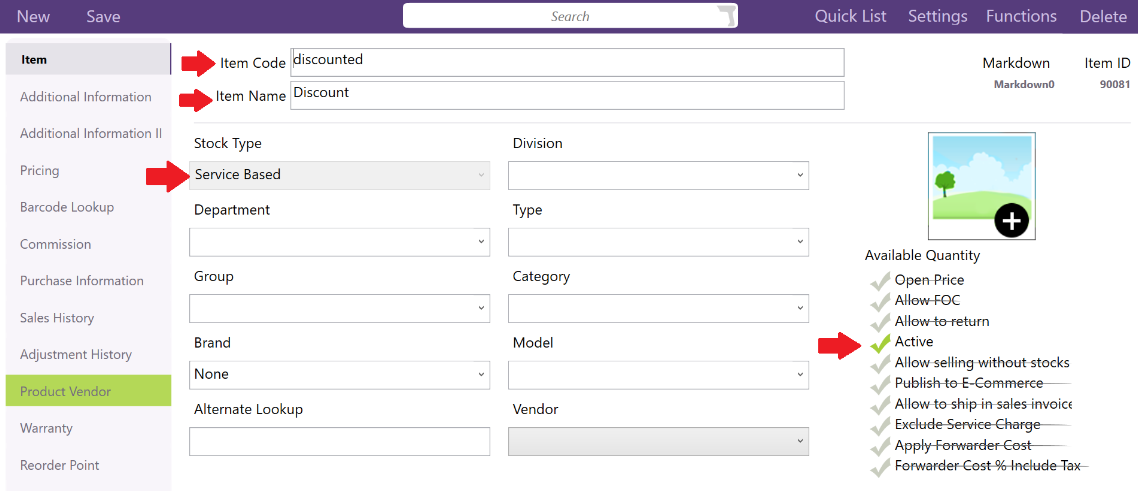The height and width of the screenshot is (491, 1138).
Task: Click the plus icon on item image
Action: 1011,219
